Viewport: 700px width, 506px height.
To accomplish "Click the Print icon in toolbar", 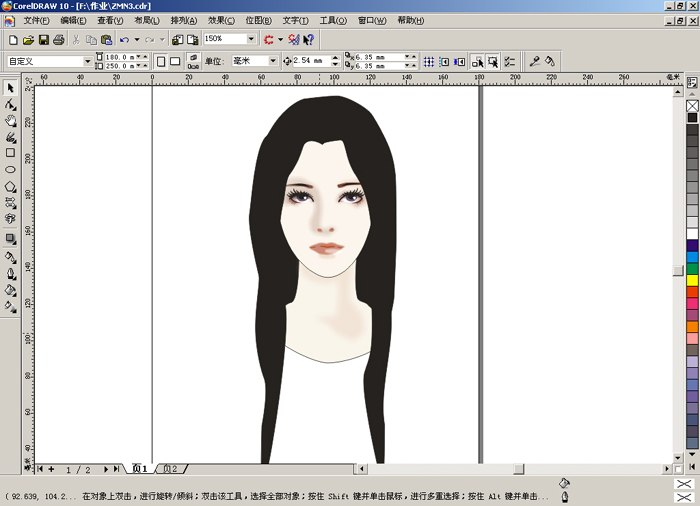I will point(59,40).
